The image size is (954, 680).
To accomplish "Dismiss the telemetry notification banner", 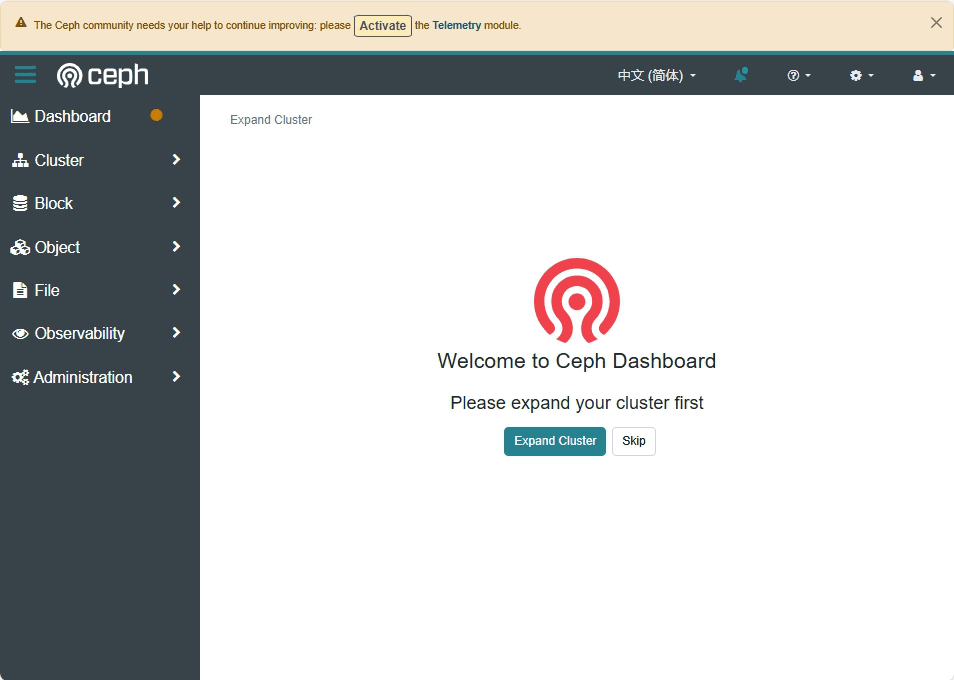I will coord(936,22).
